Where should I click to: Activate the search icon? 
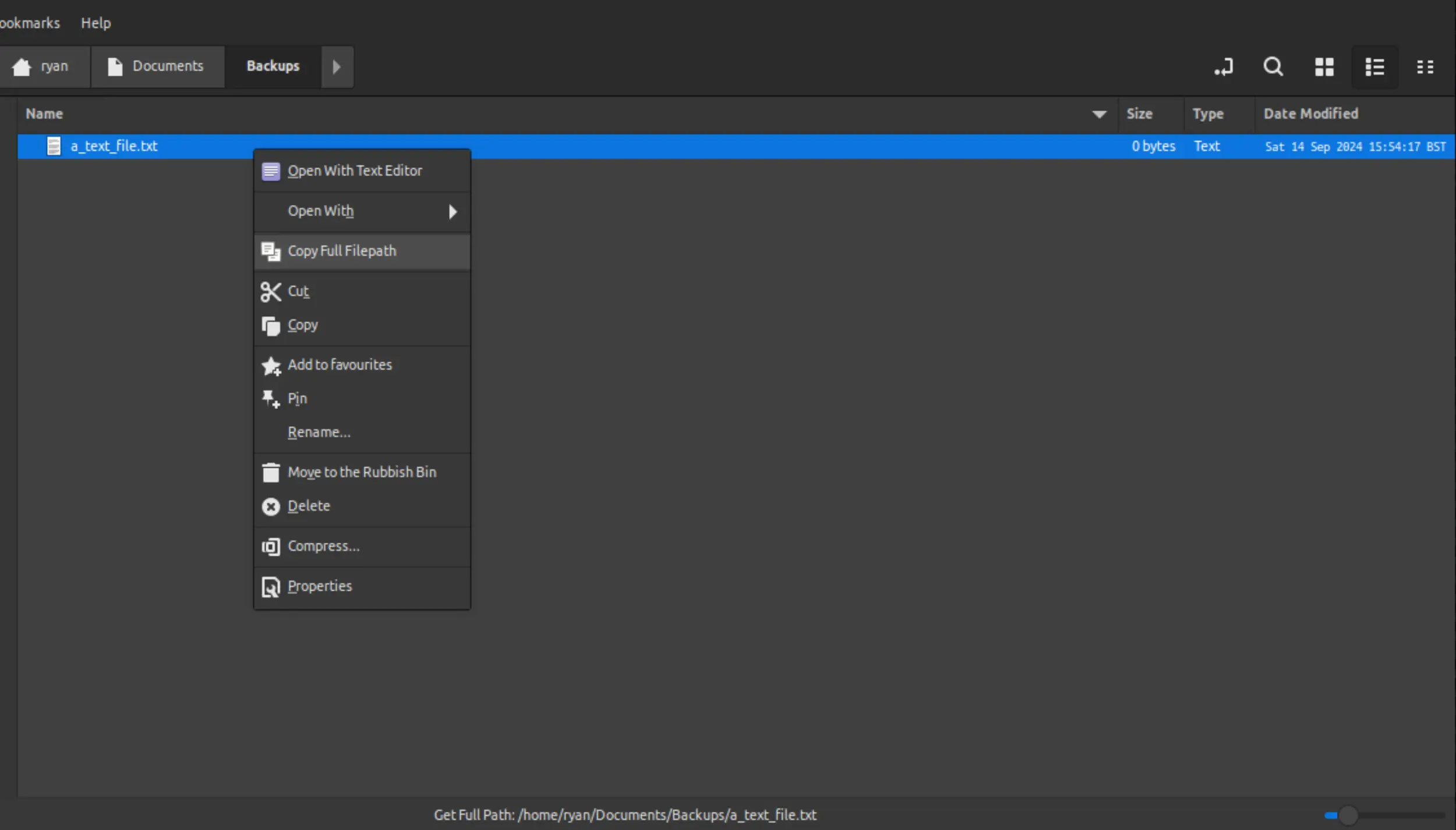(x=1273, y=66)
